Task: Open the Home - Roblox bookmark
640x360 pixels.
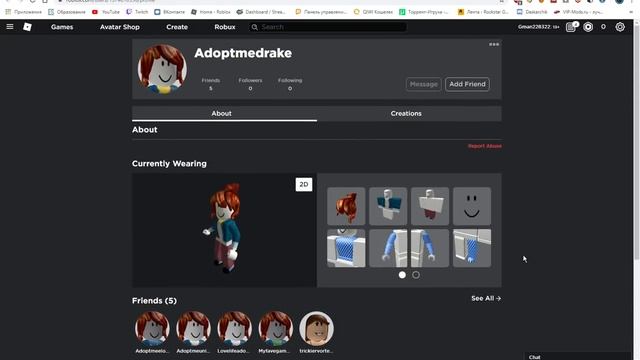Action: tap(211, 12)
